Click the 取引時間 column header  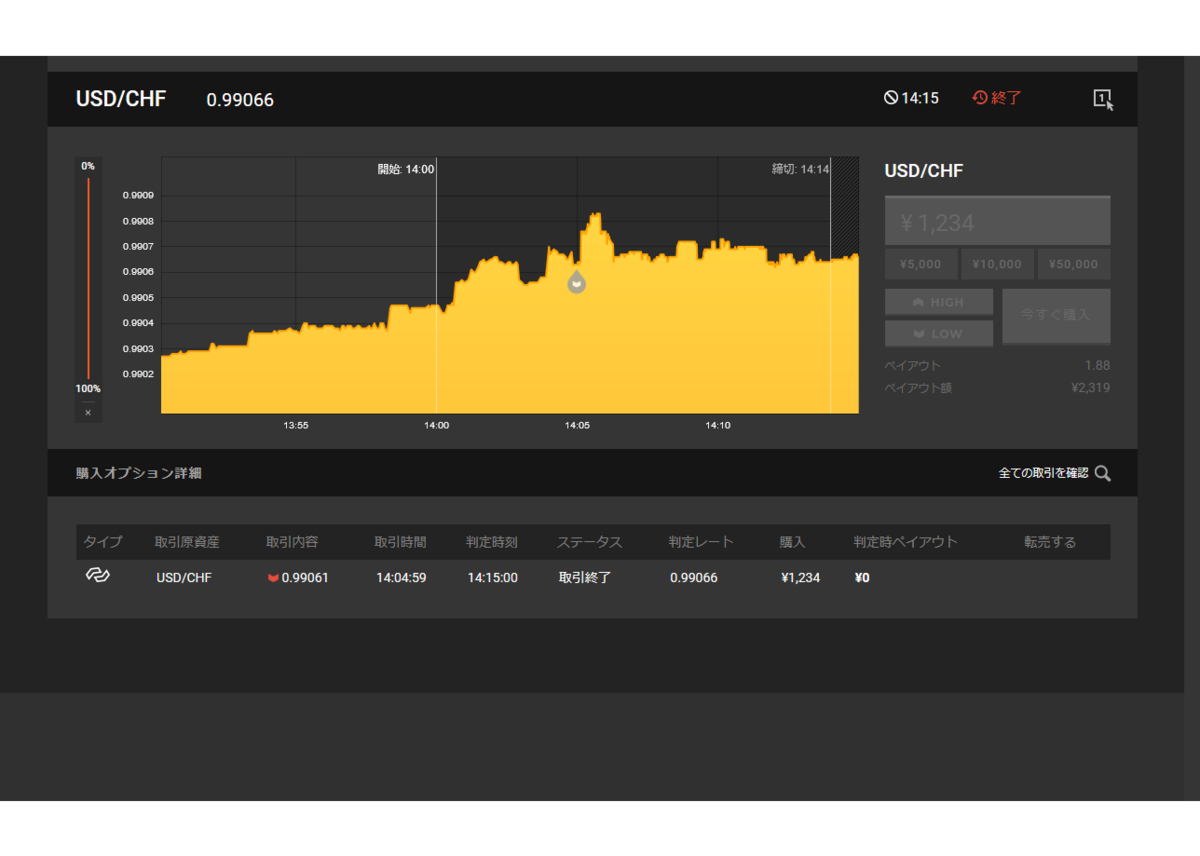400,542
